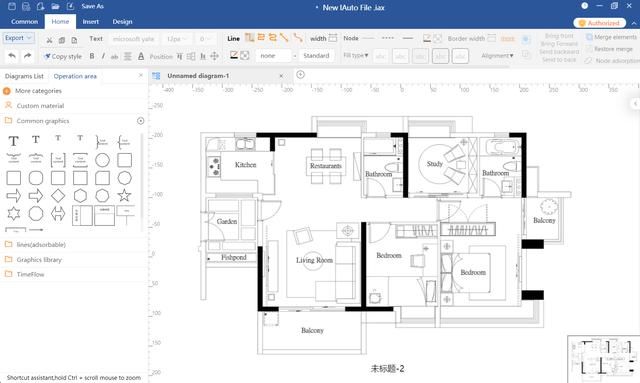The width and height of the screenshot is (640, 383).
Task: Click the large T text shape
Action: [13, 141]
